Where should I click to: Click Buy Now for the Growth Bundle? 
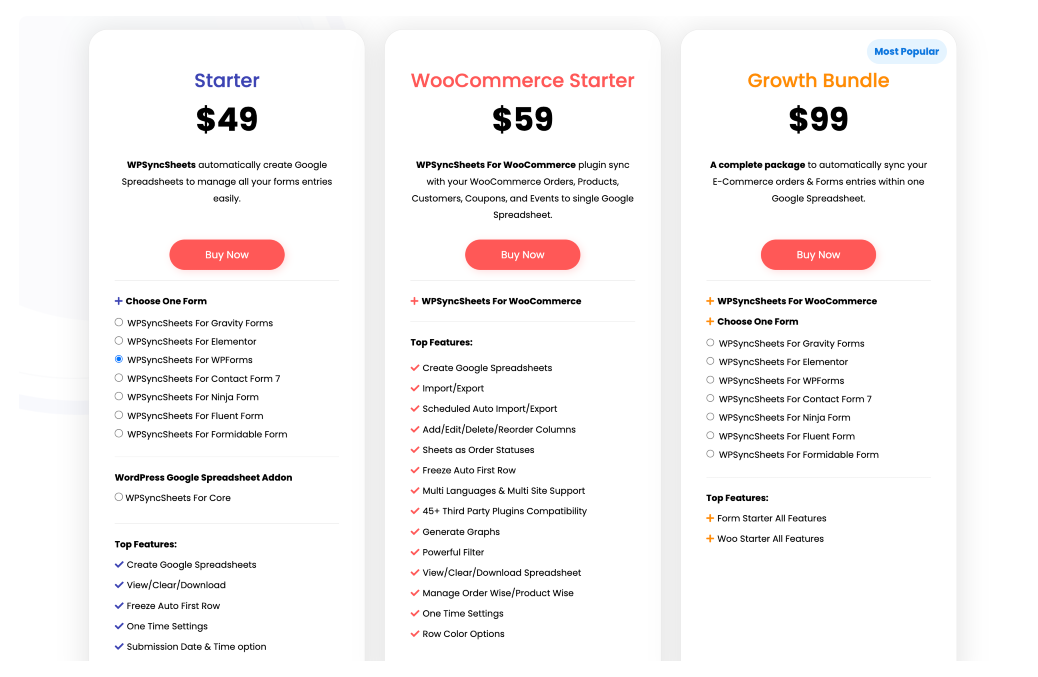pos(818,254)
